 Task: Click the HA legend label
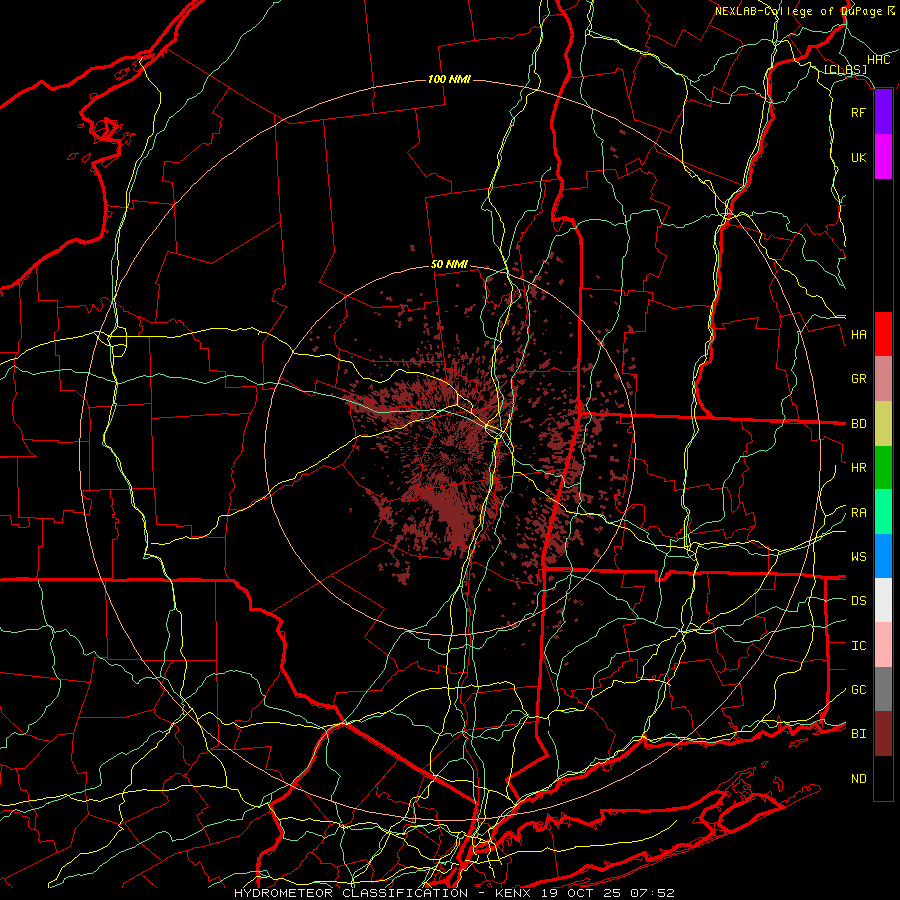point(858,335)
